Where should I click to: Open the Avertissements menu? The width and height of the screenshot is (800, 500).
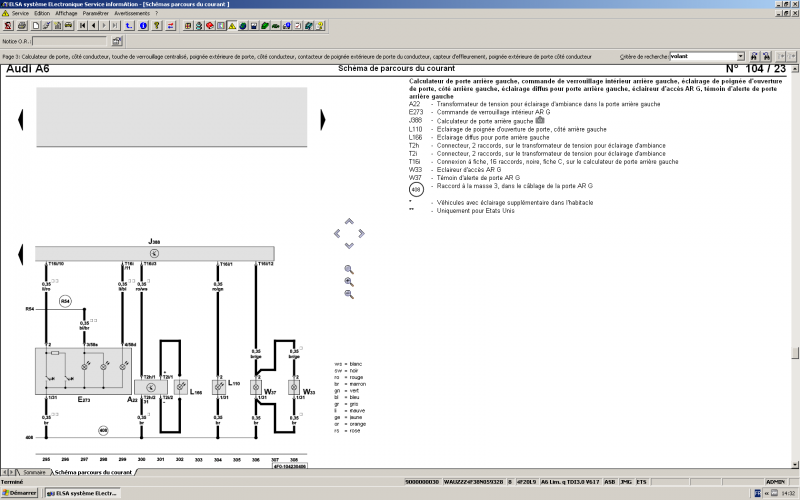coord(132,13)
